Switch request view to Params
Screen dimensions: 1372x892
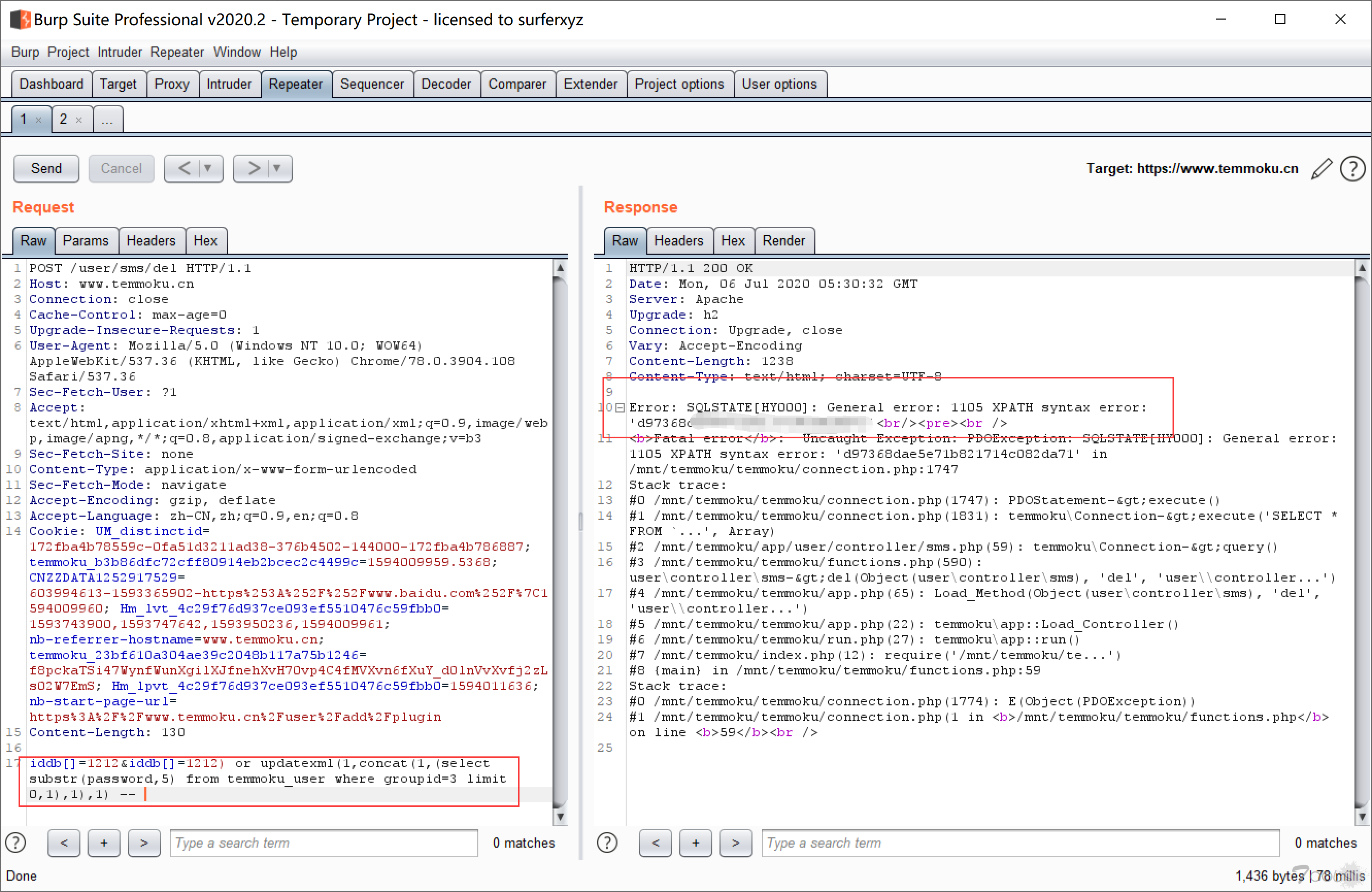pos(86,241)
